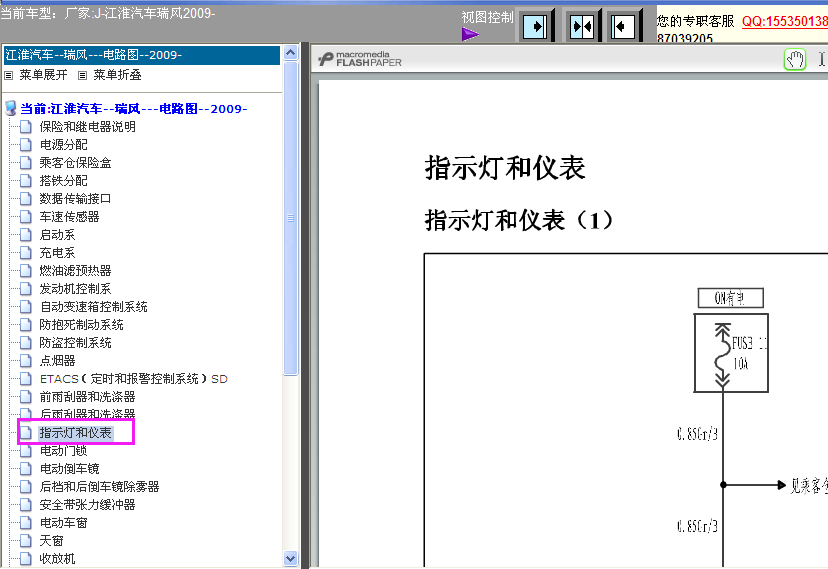Open 后雨刮器和洗涤器 diagram
The image size is (828, 569).
coord(87,414)
